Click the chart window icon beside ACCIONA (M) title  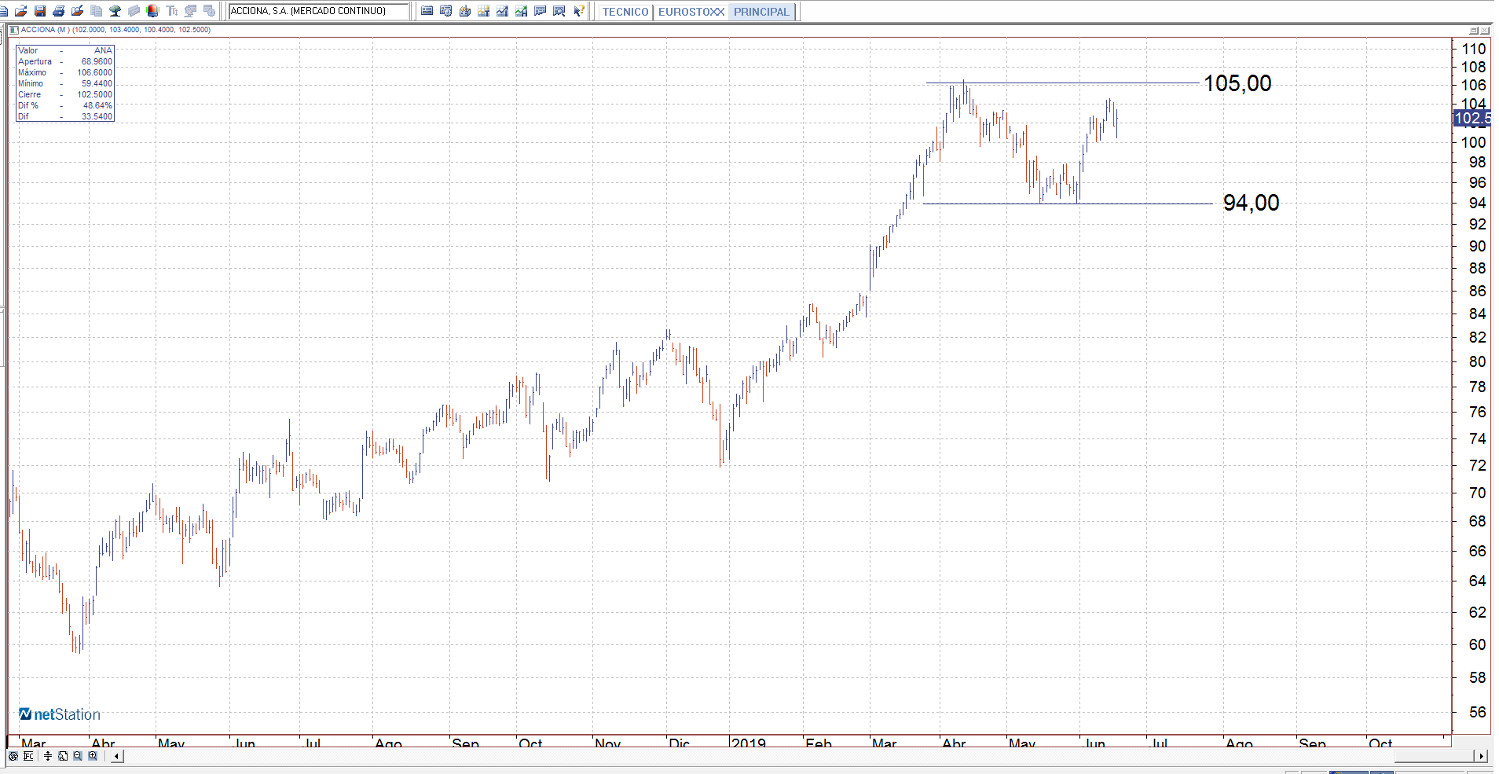tap(15, 30)
